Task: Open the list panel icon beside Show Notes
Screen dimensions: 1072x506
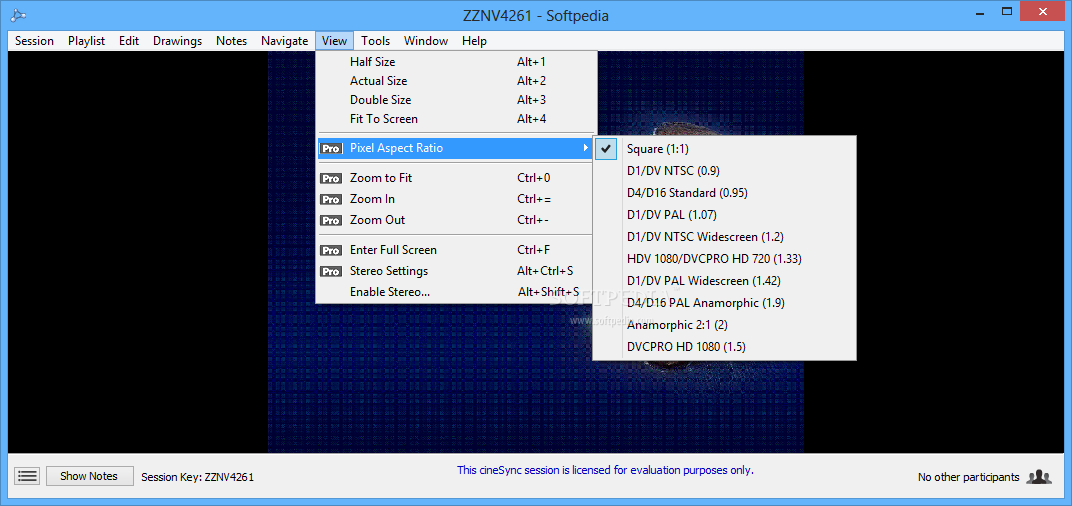Action: click(27, 477)
